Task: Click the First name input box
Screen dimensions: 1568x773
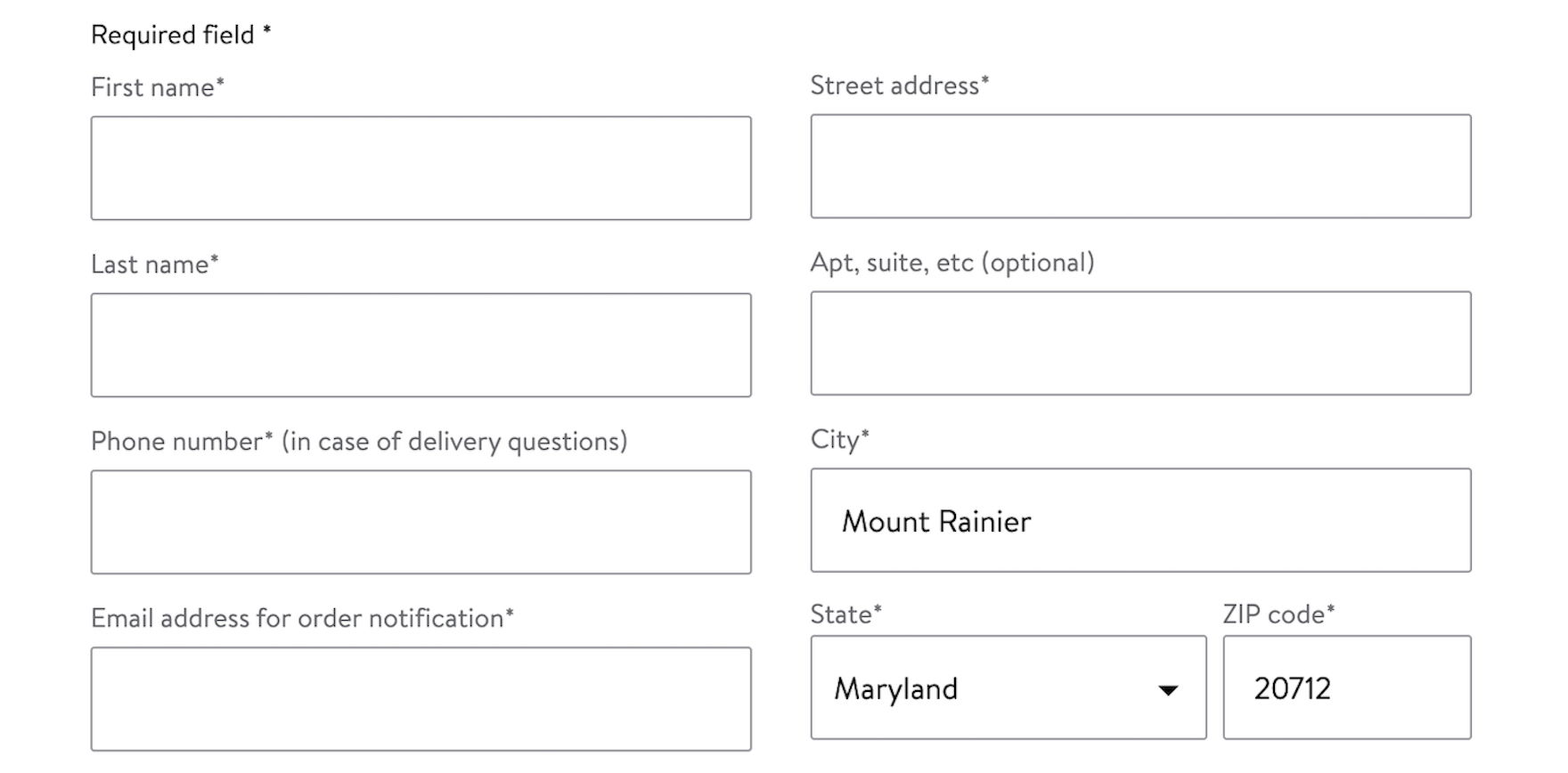Action: [421, 167]
